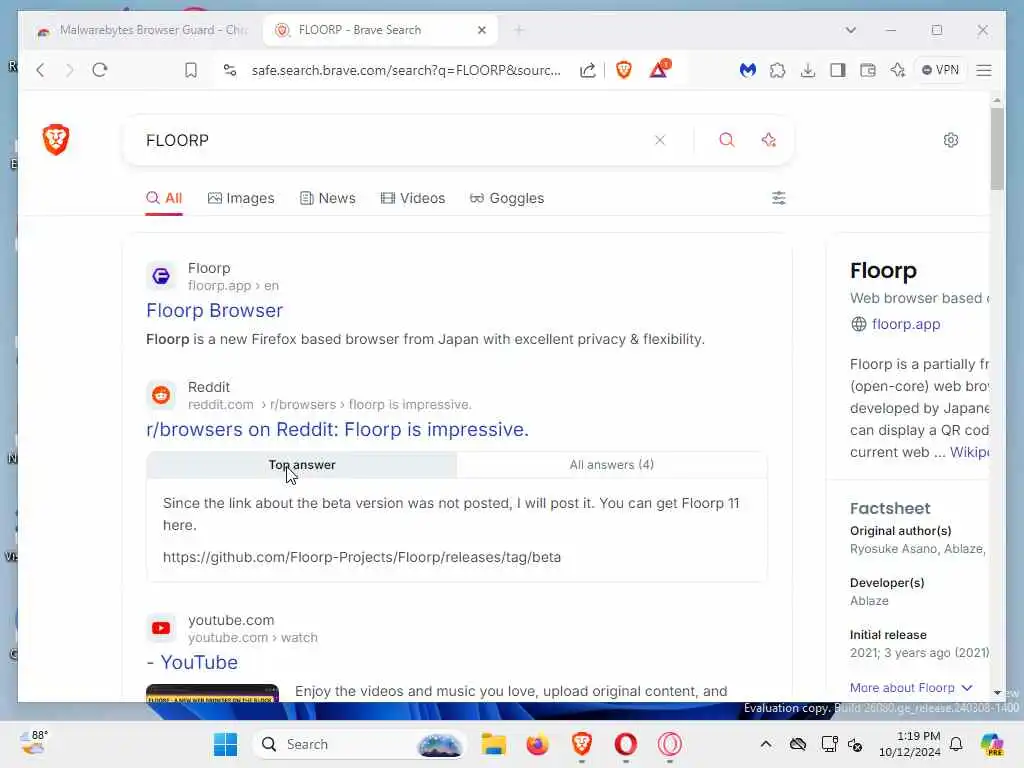Image resolution: width=1024 pixels, height=768 pixels.
Task: Click the Reddit favicon icon
Action: [x=161, y=395]
